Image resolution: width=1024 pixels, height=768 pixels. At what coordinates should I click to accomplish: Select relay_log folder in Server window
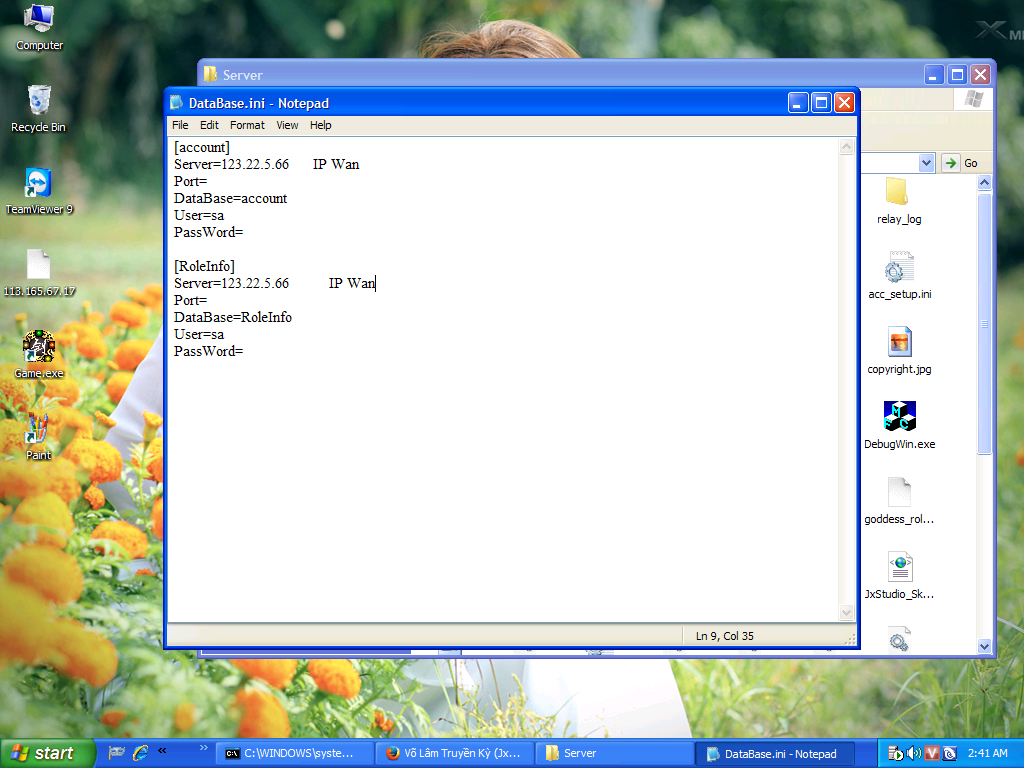click(899, 200)
